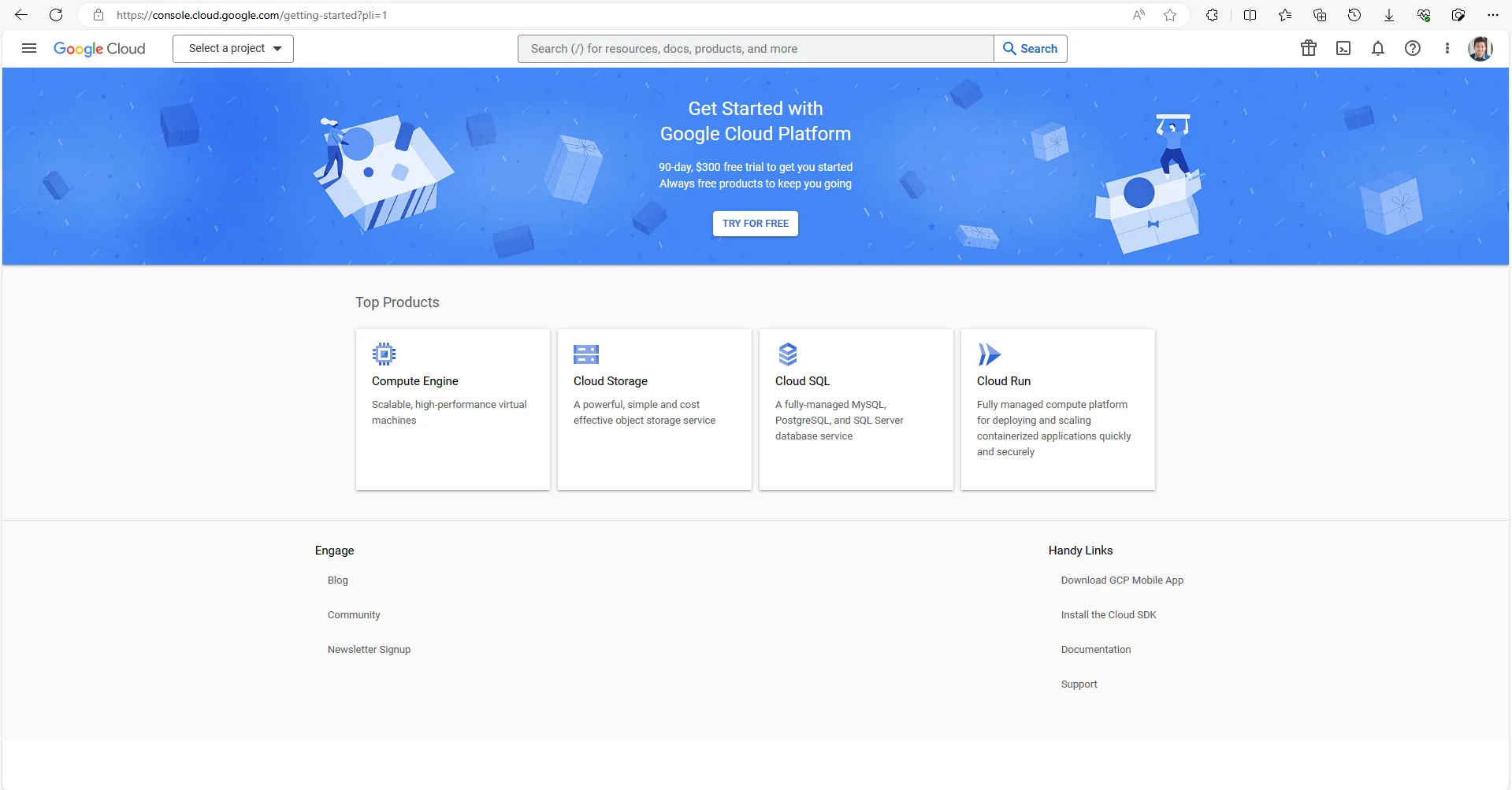Open the Compute Engine card title
1512x790 pixels.
coord(415,381)
